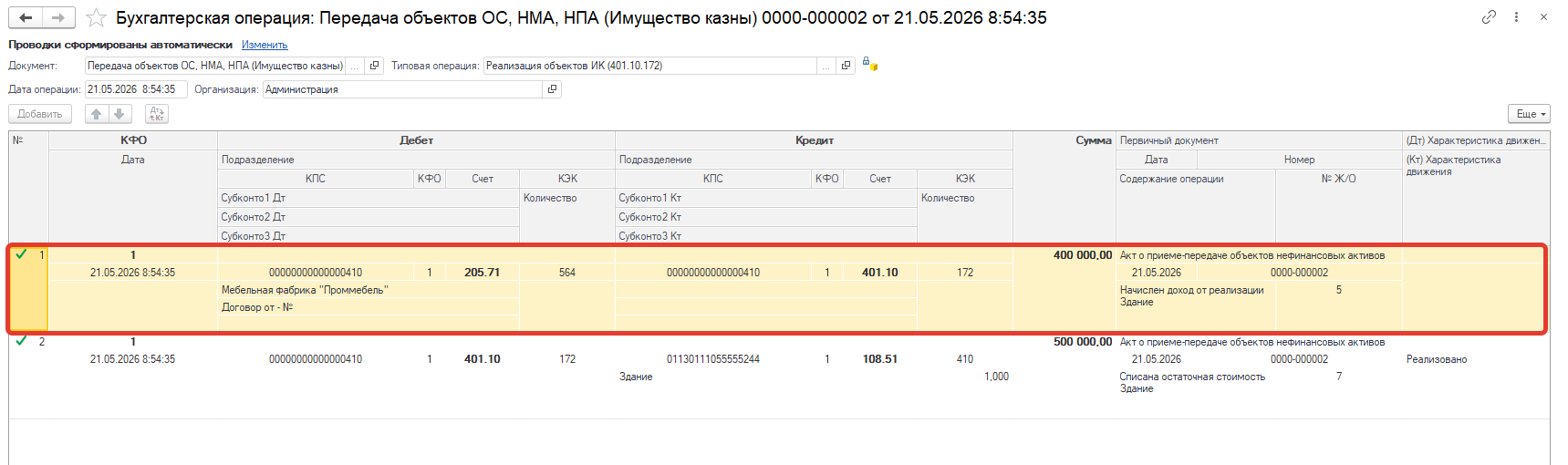Click the 'Кредит' column header
This screenshot has height=465, width=1568.
[x=814, y=140]
